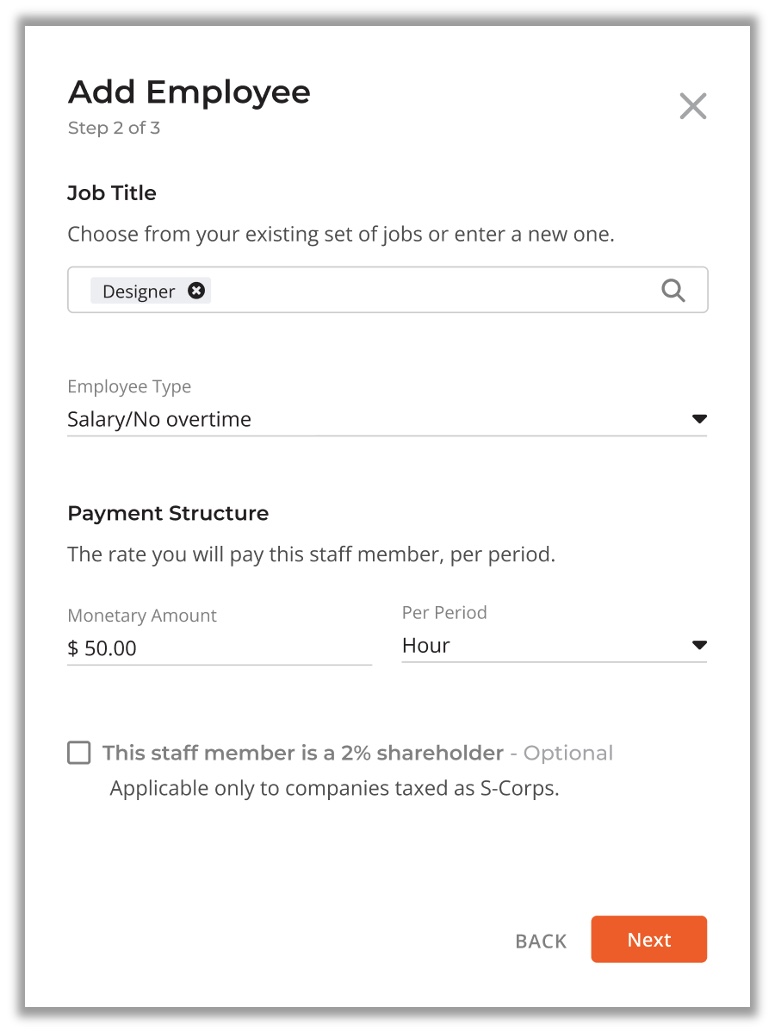
Task: Expand the Per Period dropdown arrow
Action: click(x=699, y=645)
